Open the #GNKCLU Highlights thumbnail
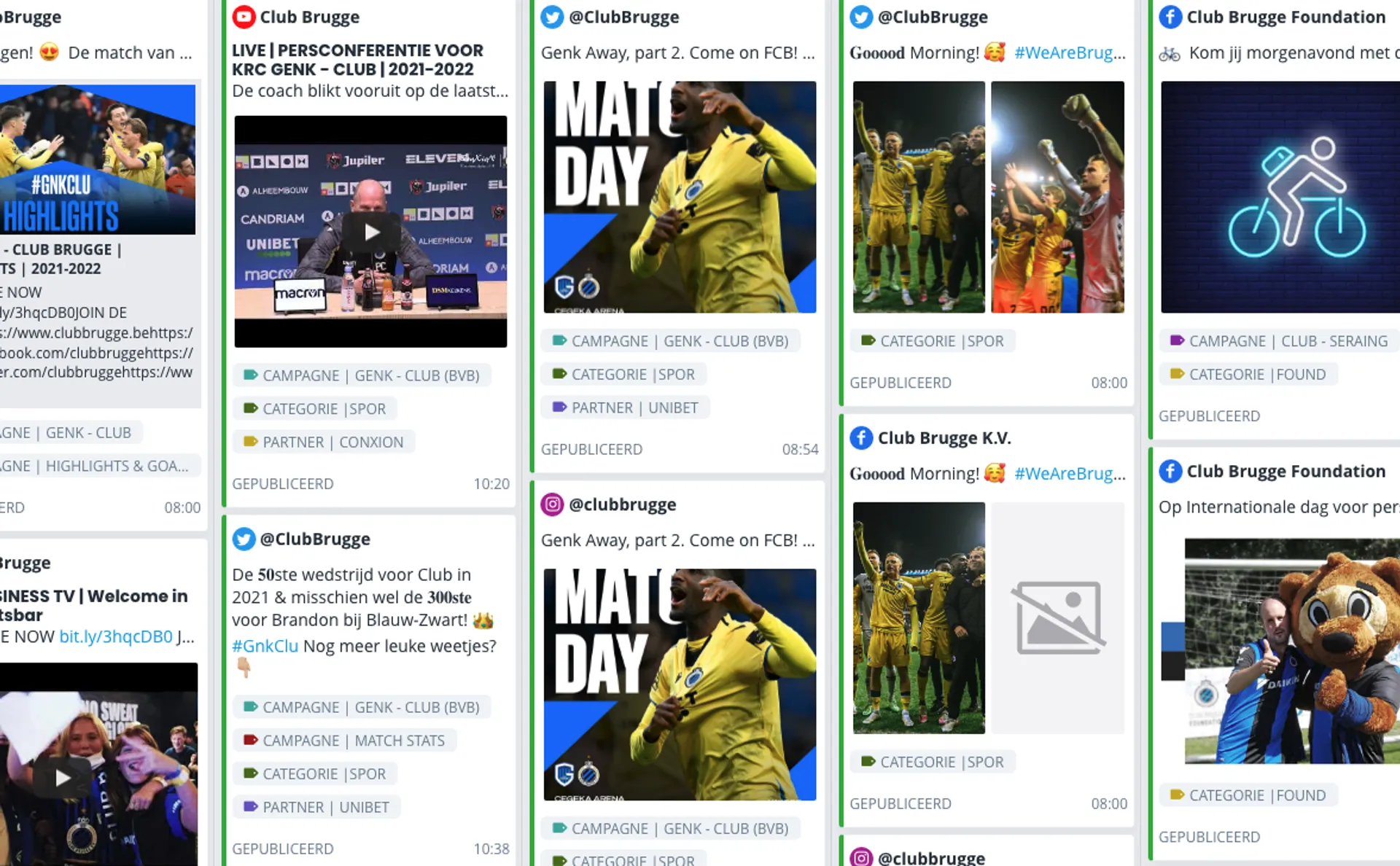 [x=98, y=160]
